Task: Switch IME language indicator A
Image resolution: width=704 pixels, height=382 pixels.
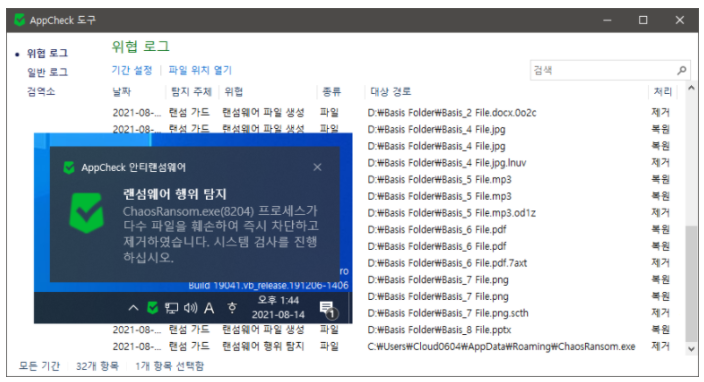Action: click(209, 308)
